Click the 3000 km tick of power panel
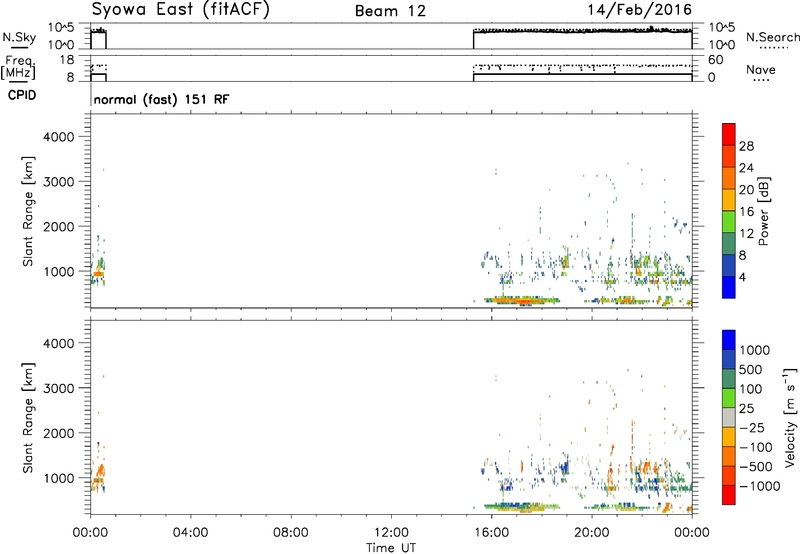 [x=59, y=182]
